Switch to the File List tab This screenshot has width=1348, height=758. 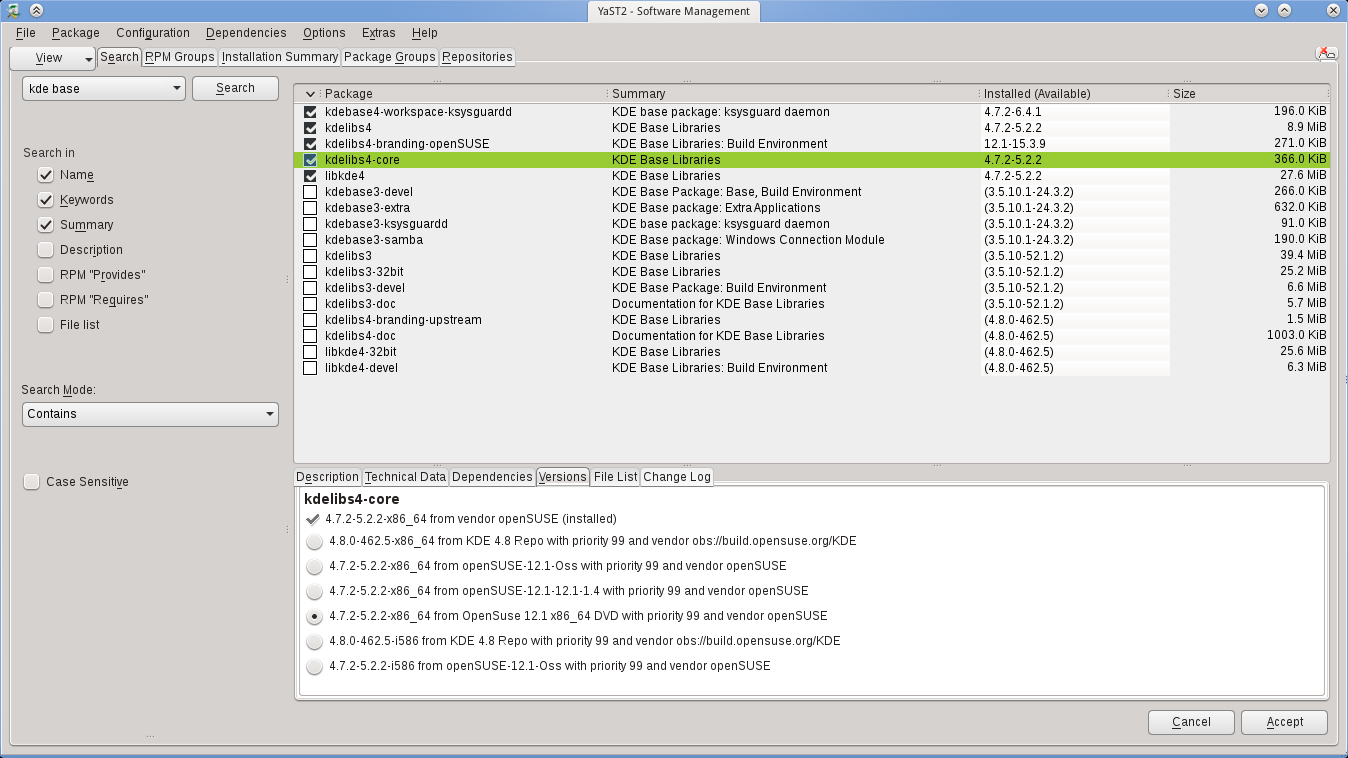[x=614, y=476]
